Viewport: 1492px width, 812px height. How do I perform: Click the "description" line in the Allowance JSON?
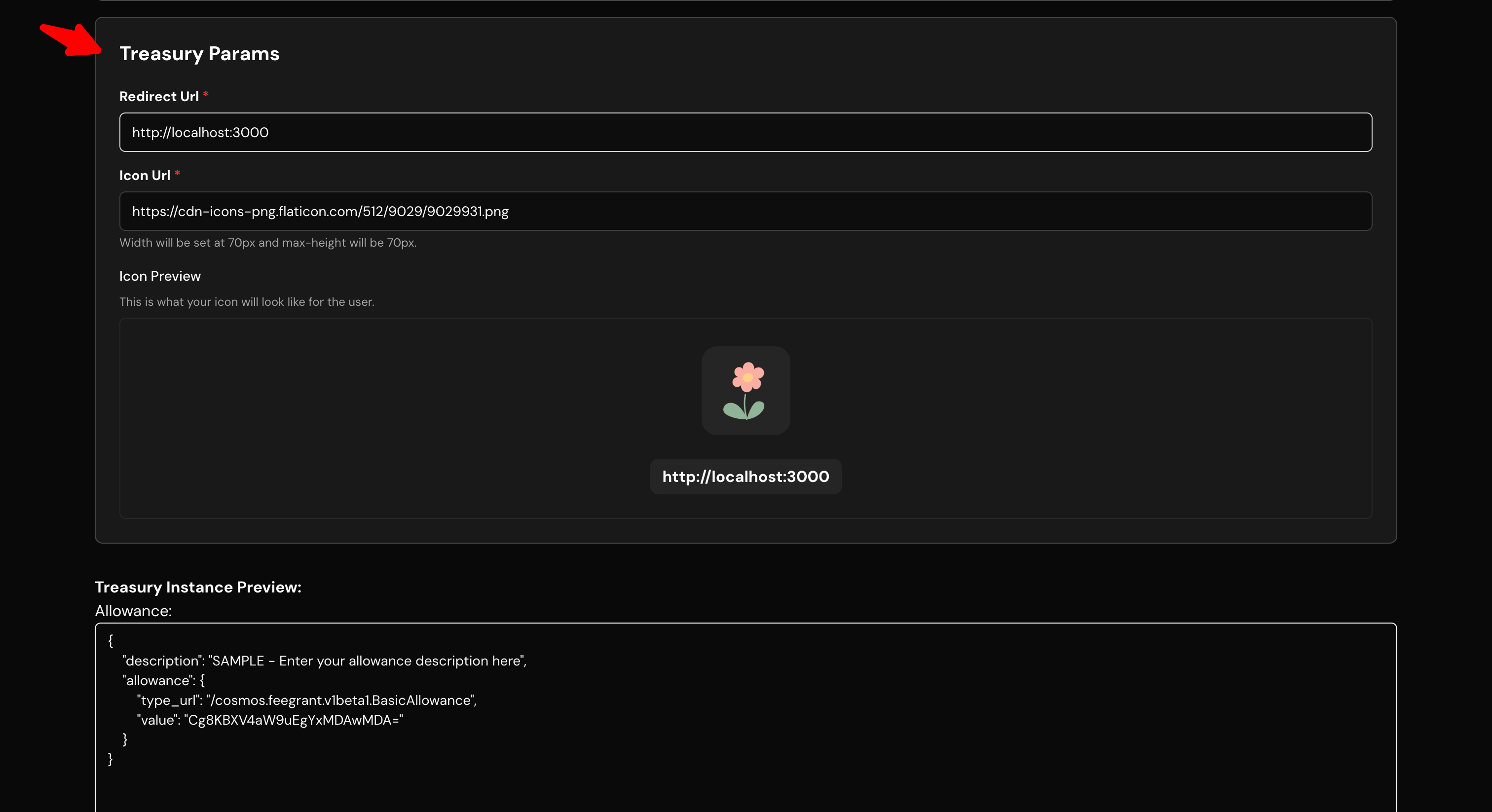(x=324, y=660)
